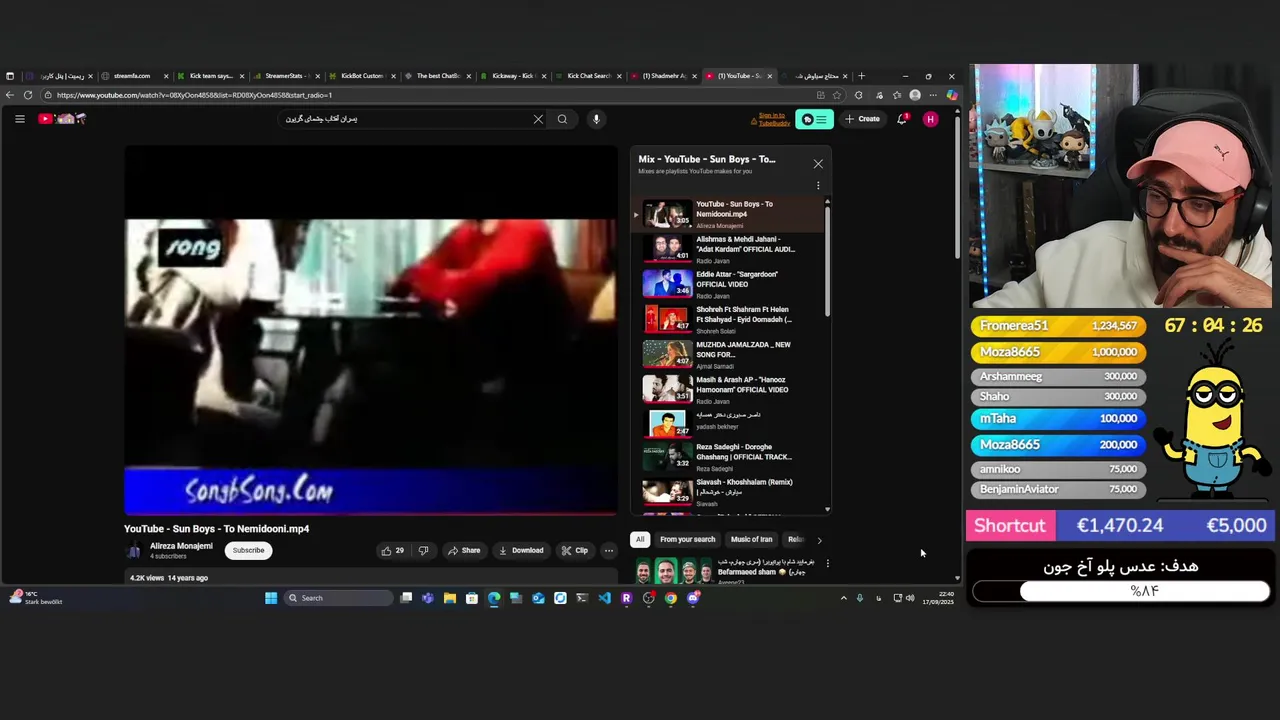Click the video player to pause
This screenshot has height=720, width=1280.
point(371,331)
